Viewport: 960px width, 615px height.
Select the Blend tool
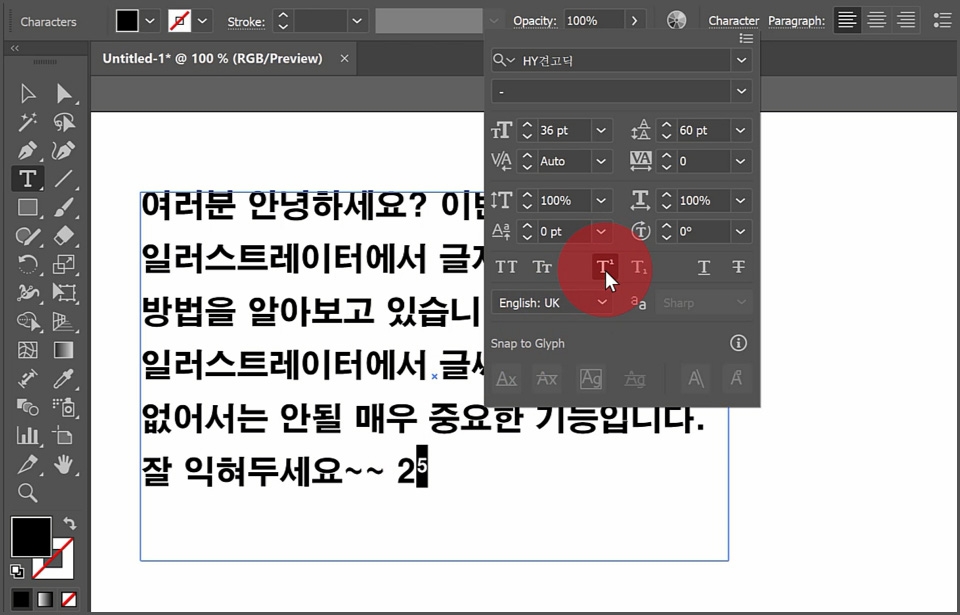click(x=28, y=407)
